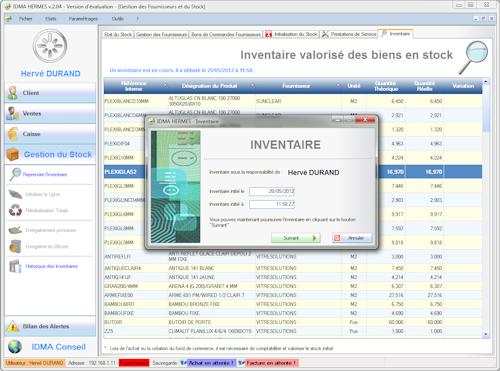Click the euro Caisse icon
The image size is (500, 371).
tap(13, 134)
